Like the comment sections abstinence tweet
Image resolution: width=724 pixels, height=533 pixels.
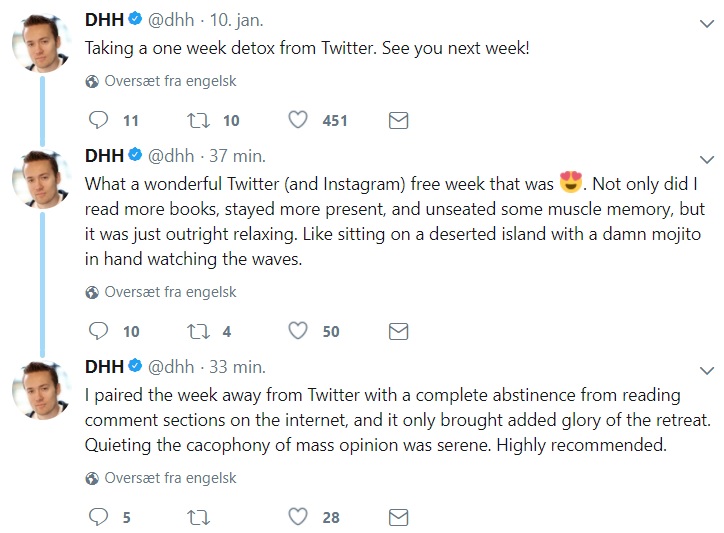[297, 517]
